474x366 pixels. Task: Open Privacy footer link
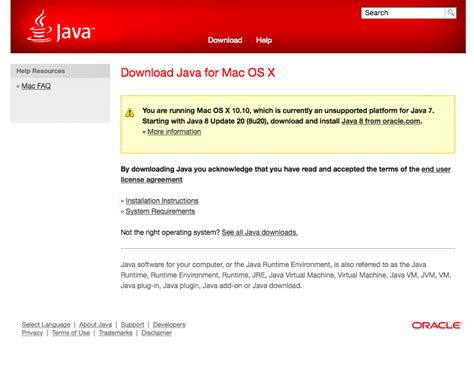[x=32, y=333]
